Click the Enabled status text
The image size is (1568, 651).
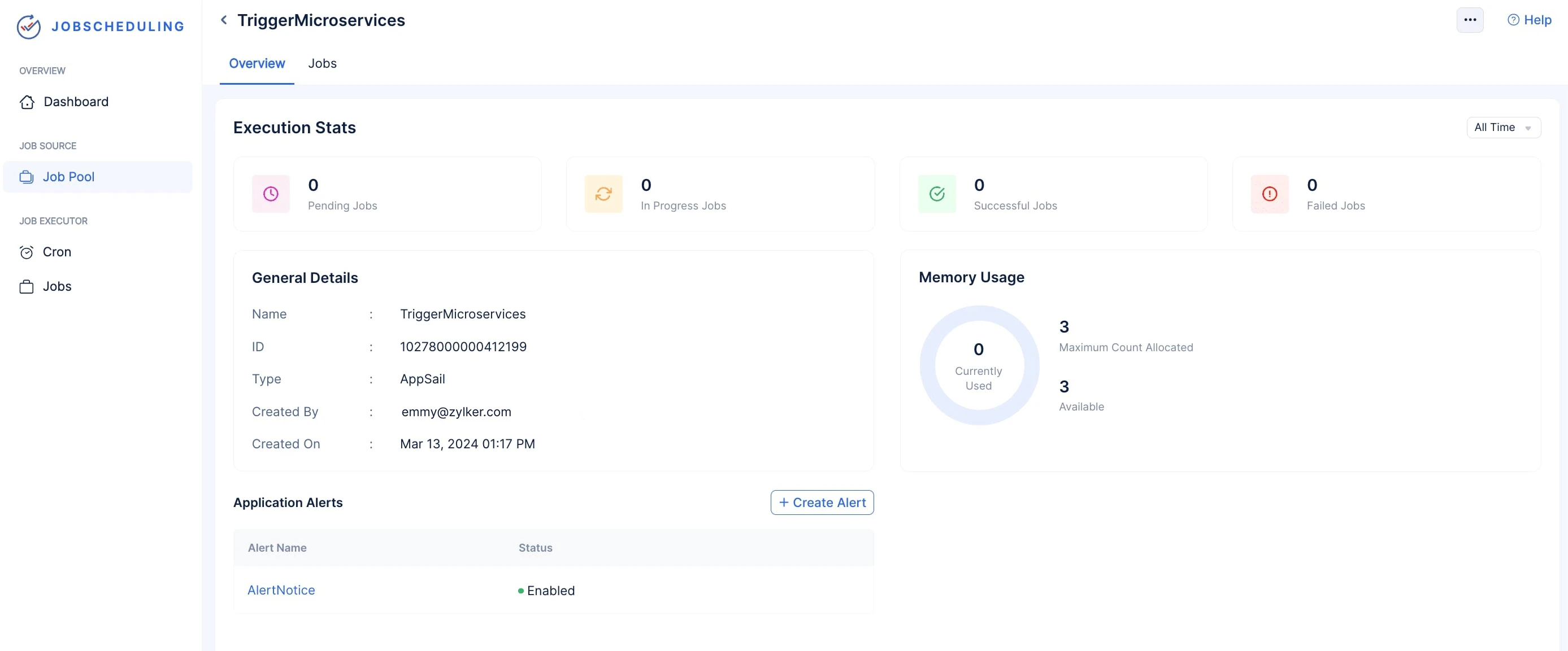tap(551, 591)
